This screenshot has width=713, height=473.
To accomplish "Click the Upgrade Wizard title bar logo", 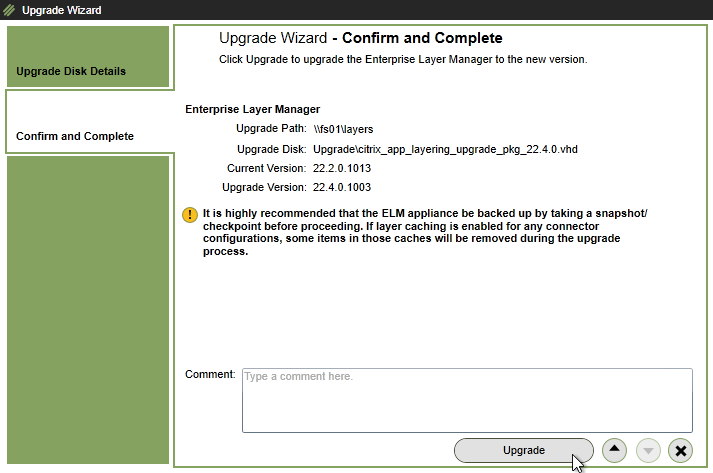I will (9, 10).
